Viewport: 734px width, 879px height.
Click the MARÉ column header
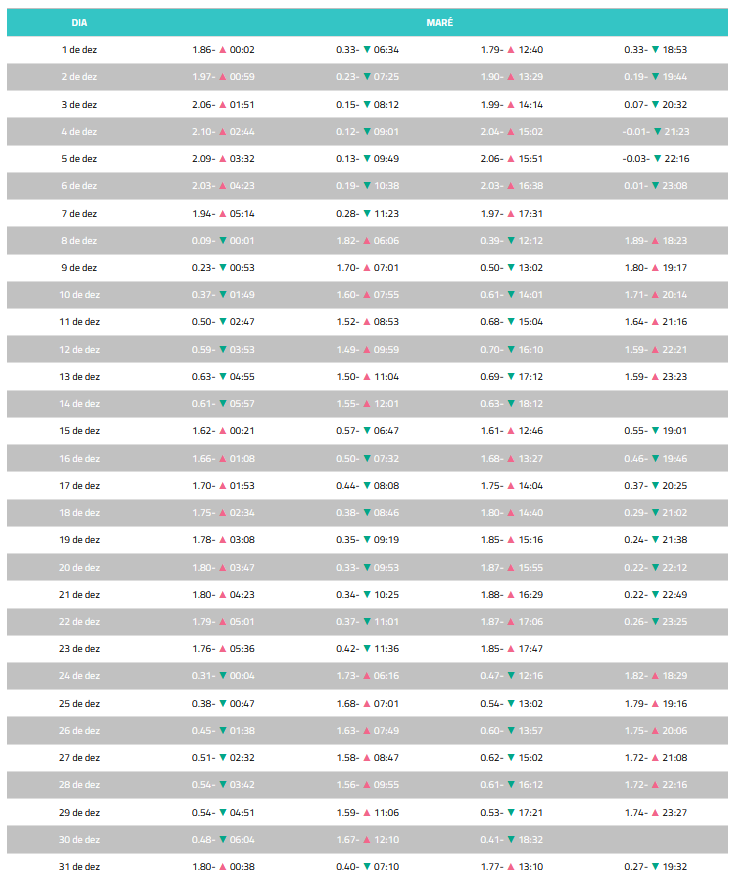click(439, 22)
